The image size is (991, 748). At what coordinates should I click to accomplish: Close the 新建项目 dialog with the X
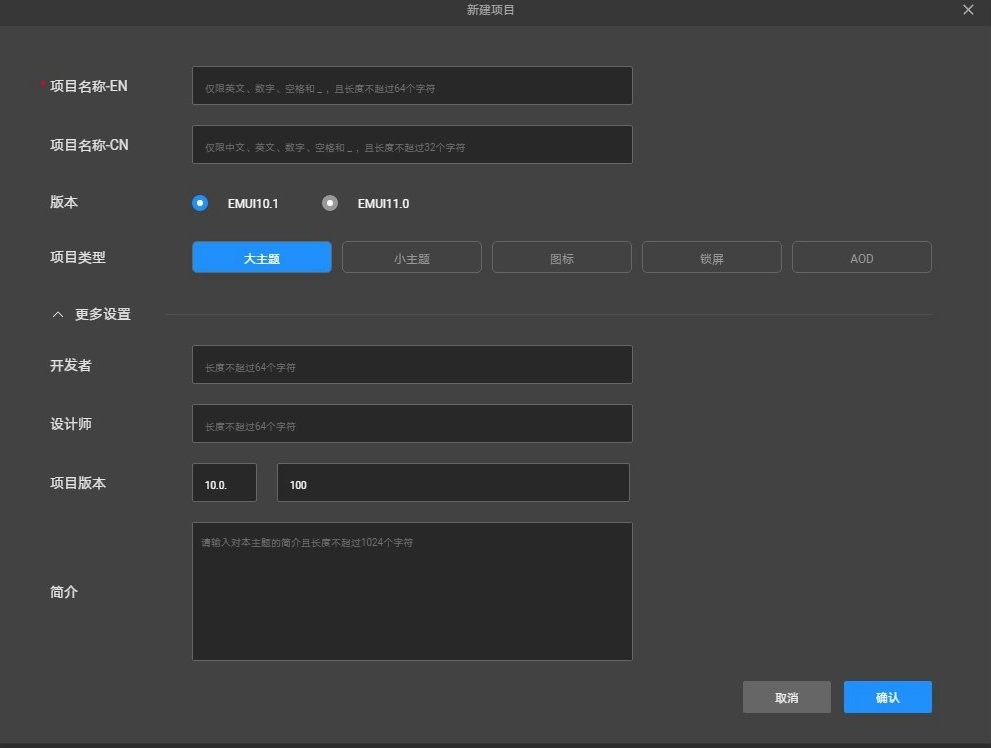967,10
